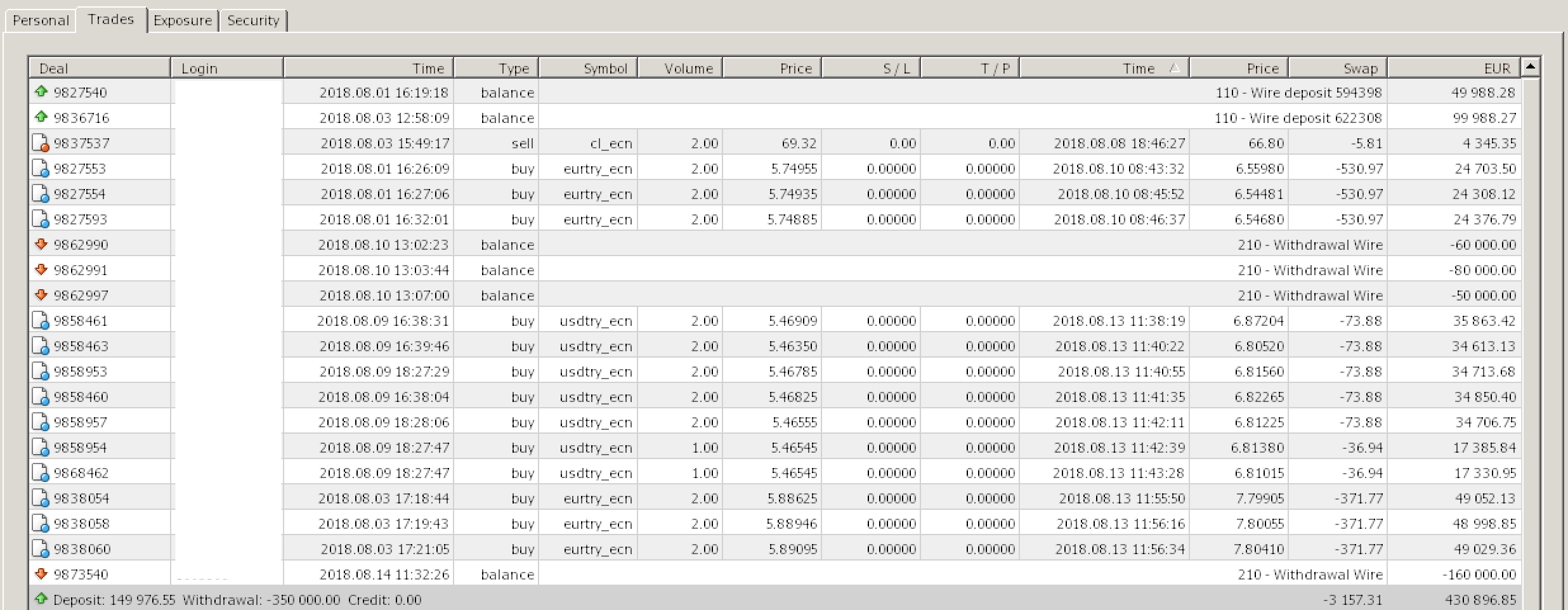The width and height of the screenshot is (1568, 610).
Task: Click green arrow icon beside deal 9836716
Action: coord(41,117)
